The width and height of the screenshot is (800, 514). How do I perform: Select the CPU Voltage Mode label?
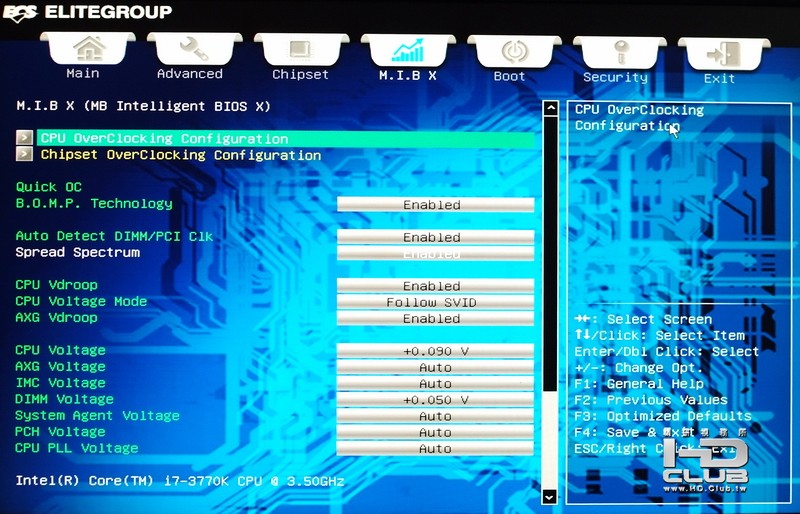click(x=81, y=301)
